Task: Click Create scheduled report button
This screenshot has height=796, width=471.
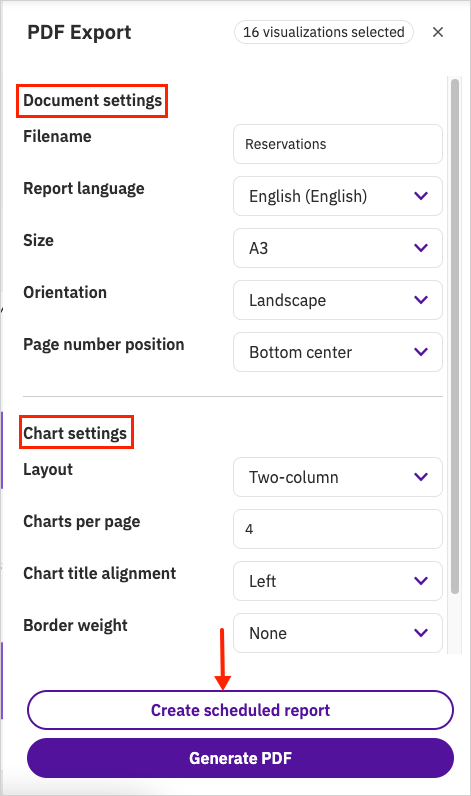Action: [240, 710]
